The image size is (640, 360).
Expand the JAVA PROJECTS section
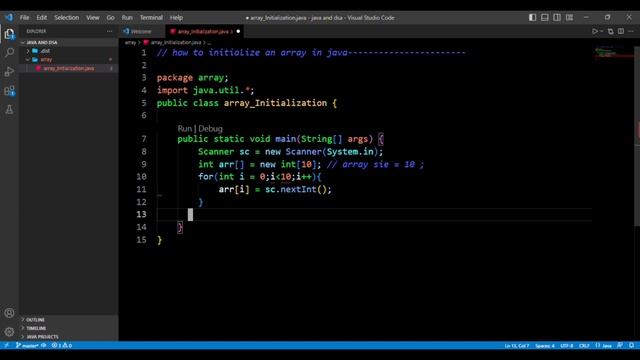pos(69,337)
